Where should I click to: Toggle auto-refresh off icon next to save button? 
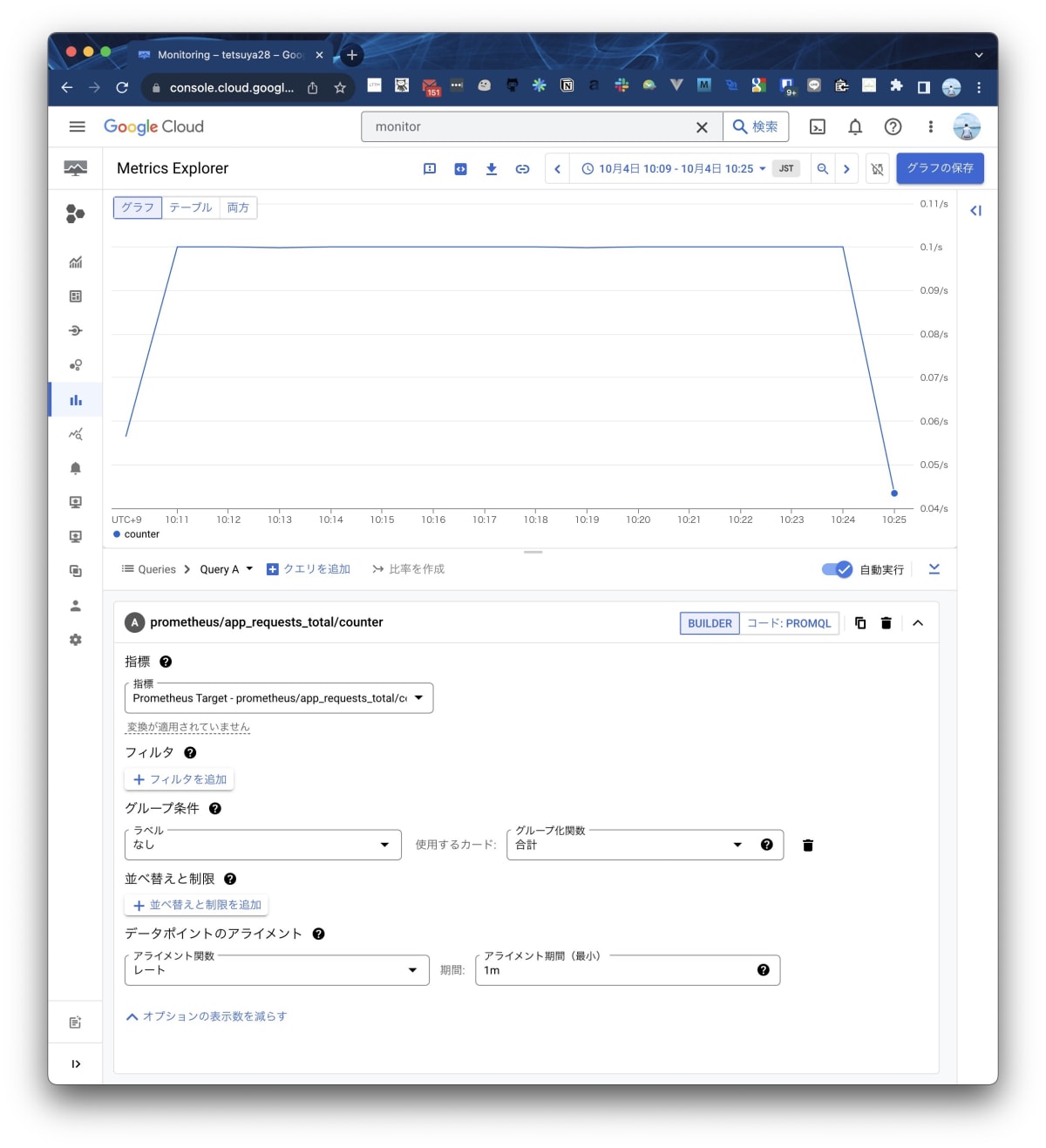click(x=877, y=169)
